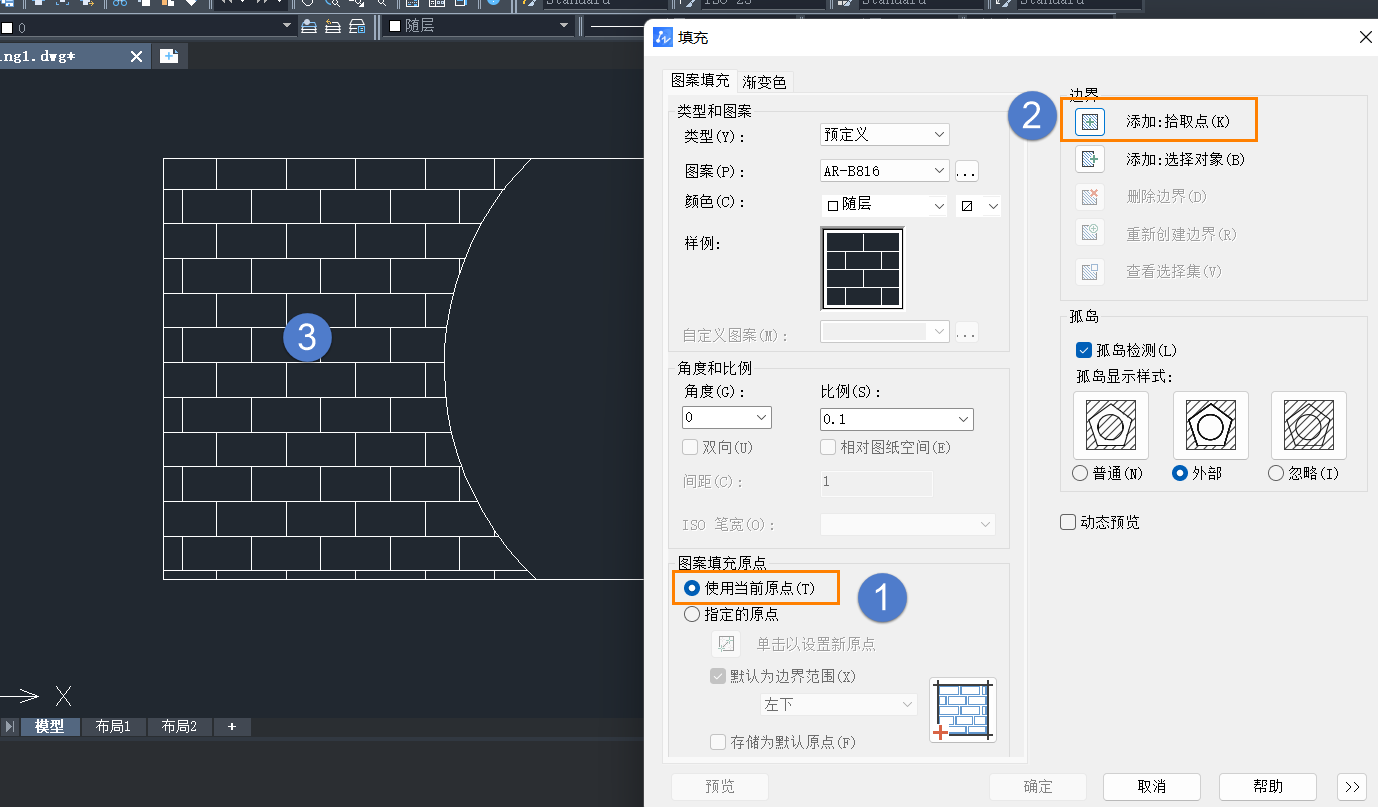Toggle the Double (双向) checkbox

[x=689, y=447]
